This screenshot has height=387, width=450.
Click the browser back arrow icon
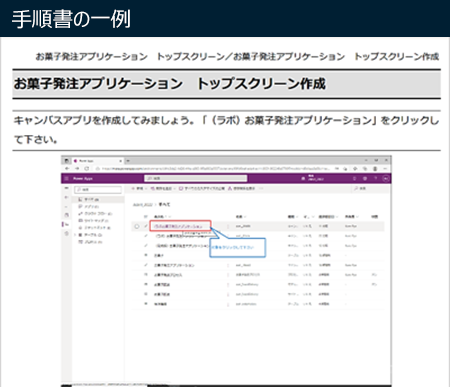[67, 169]
